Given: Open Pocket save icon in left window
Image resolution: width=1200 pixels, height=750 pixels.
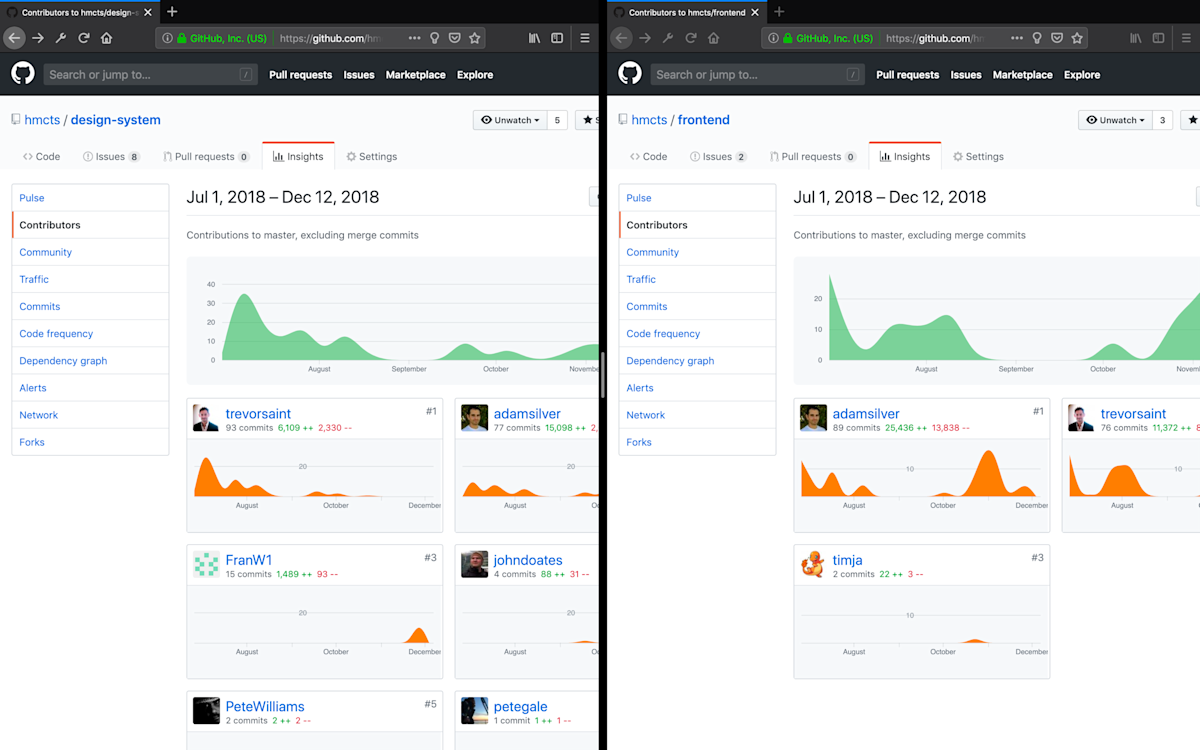Looking at the screenshot, I should [454, 38].
